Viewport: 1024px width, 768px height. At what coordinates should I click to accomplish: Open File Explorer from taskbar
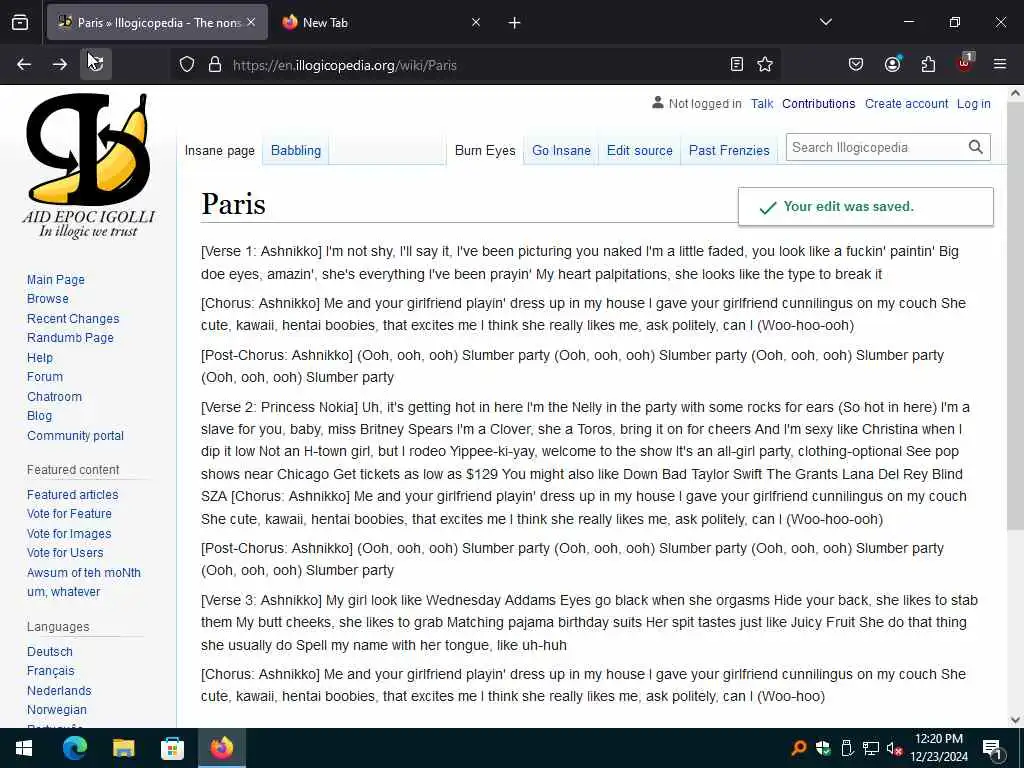pyautogui.click(x=123, y=748)
